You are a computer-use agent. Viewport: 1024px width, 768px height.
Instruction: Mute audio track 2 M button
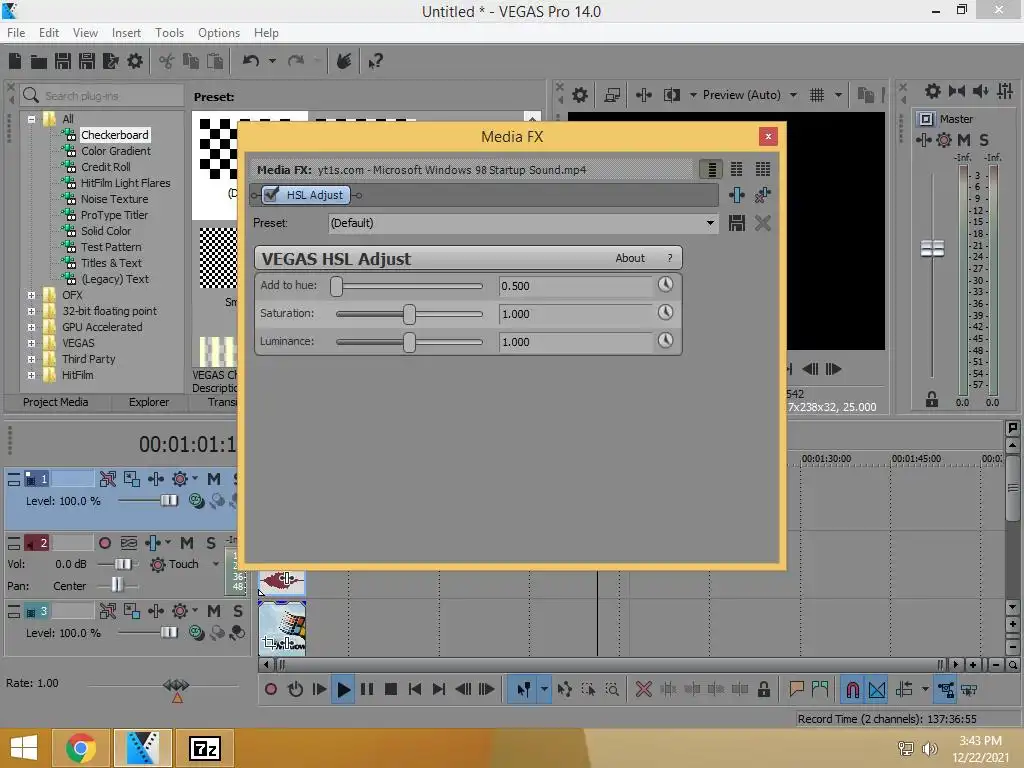(187, 543)
